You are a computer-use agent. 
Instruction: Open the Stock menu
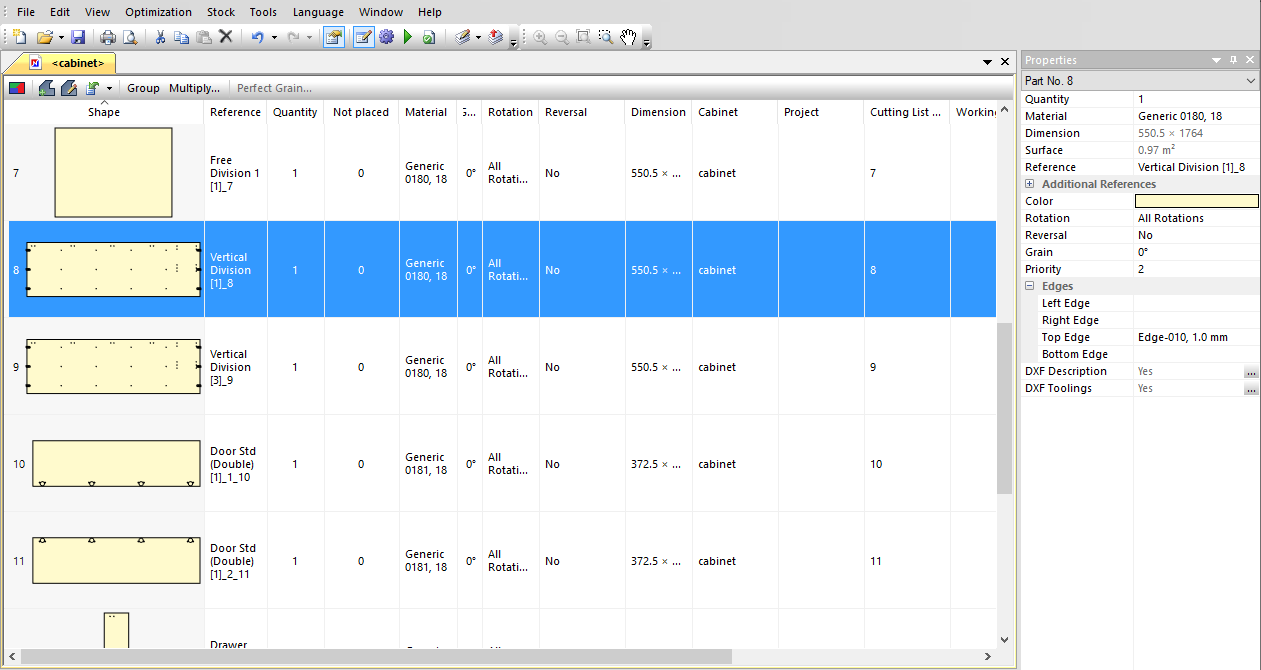tap(221, 12)
